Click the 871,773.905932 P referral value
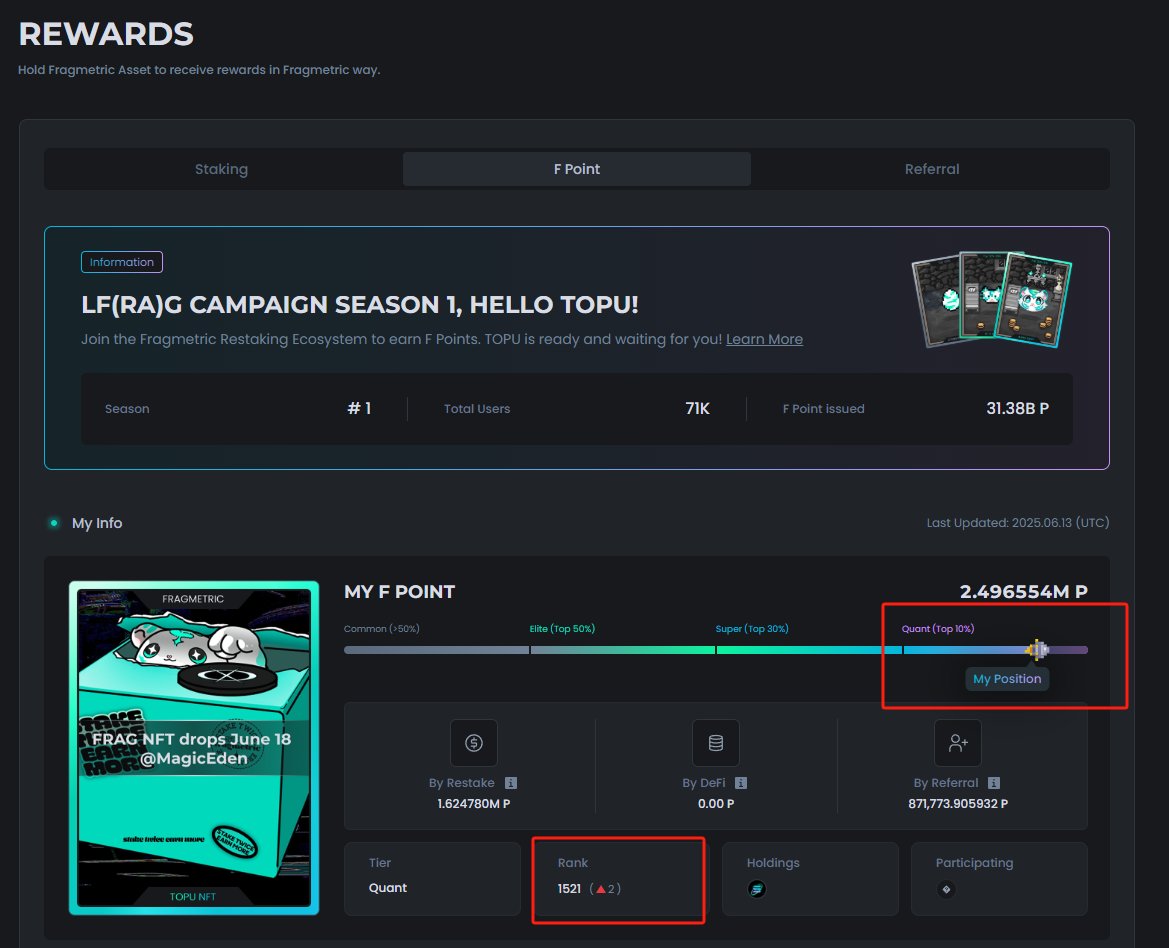This screenshot has height=948, width=1169. (x=958, y=803)
